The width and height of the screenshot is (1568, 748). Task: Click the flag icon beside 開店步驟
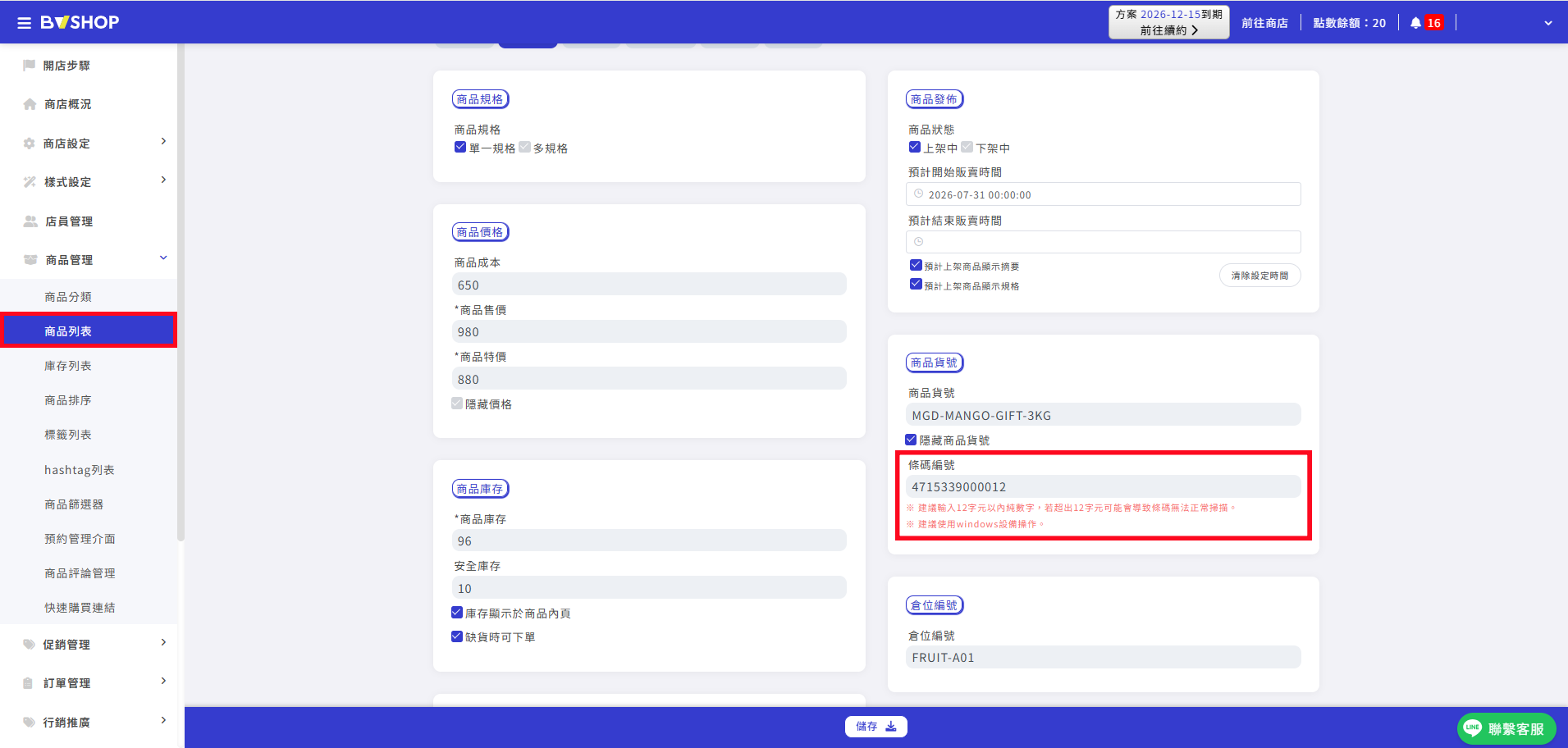pyautogui.click(x=30, y=66)
